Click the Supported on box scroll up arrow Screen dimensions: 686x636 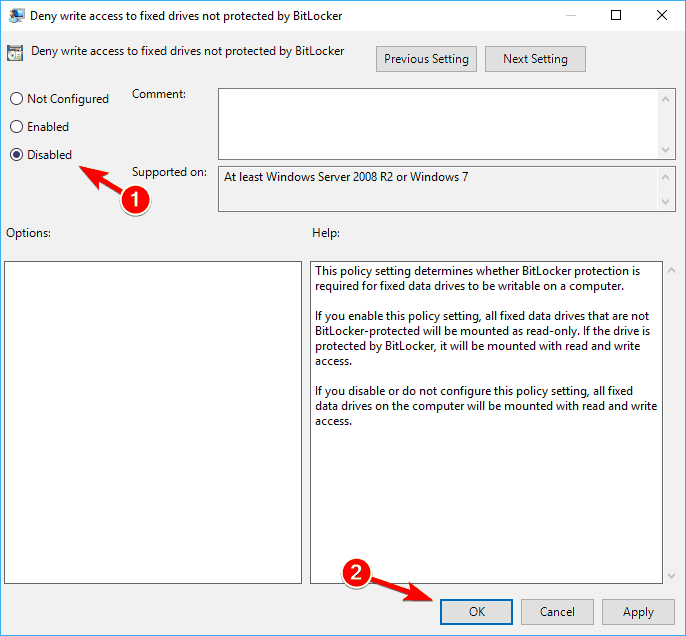click(667, 176)
